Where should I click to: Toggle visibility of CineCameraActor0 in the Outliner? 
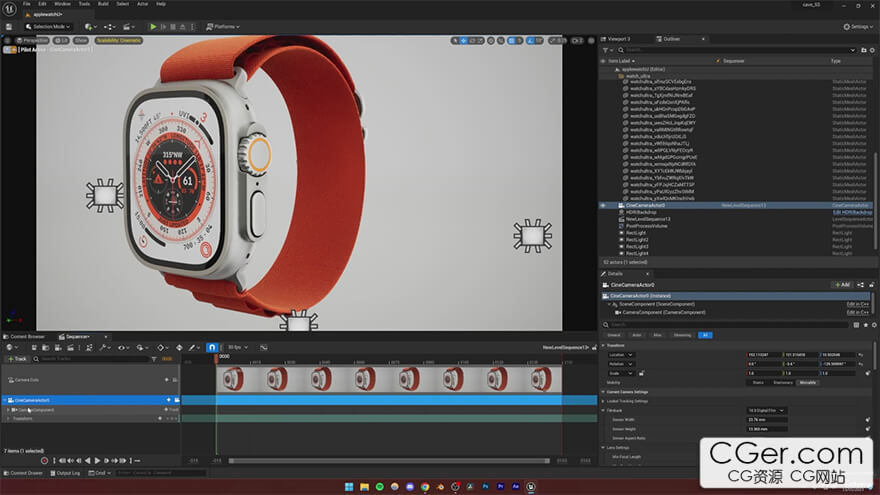pos(603,205)
